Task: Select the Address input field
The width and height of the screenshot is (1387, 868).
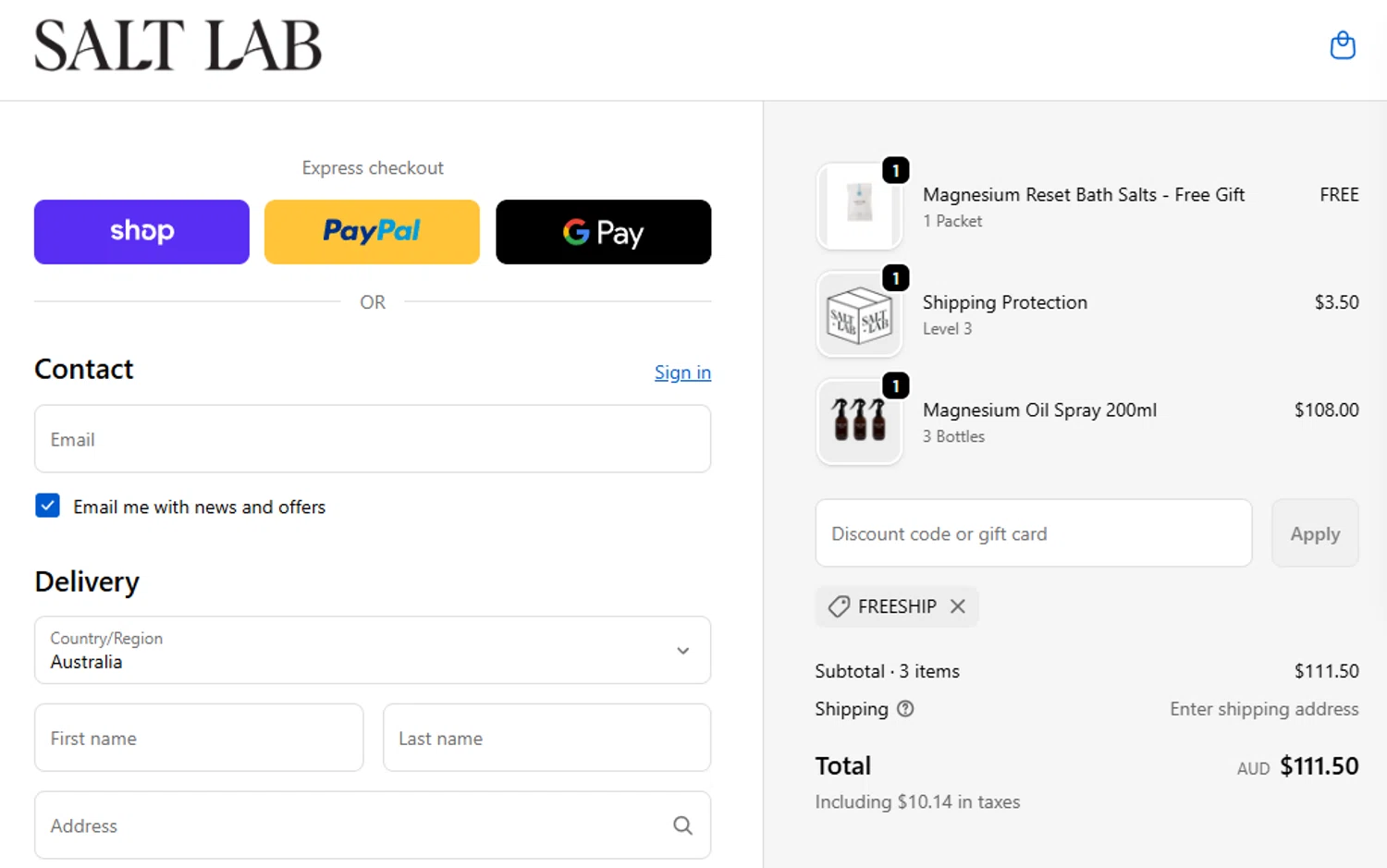Action: (373, 825)
